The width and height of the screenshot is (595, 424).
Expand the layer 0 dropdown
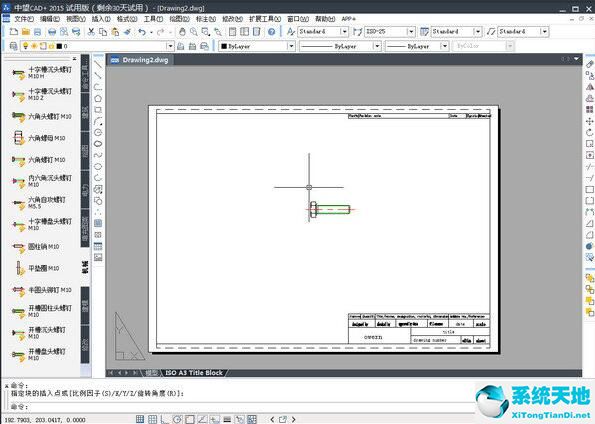pyautogui.click(x=170, y=46)
